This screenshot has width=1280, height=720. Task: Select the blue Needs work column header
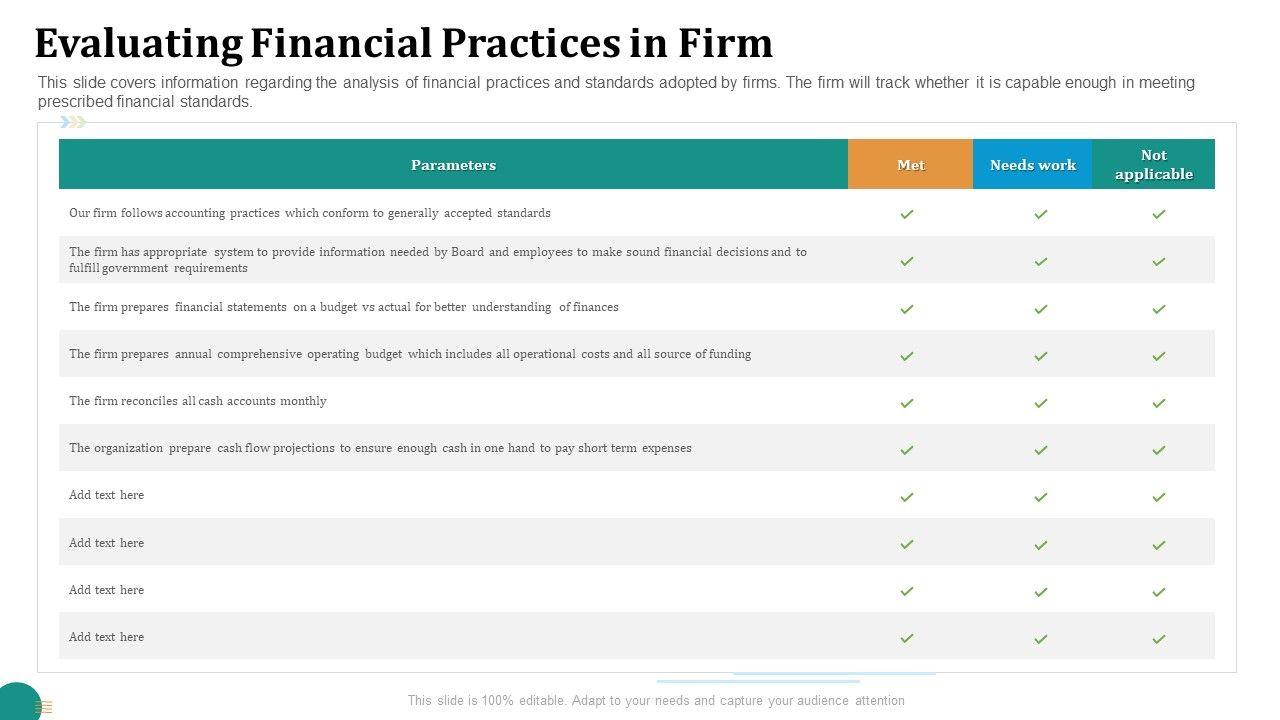1032,165
